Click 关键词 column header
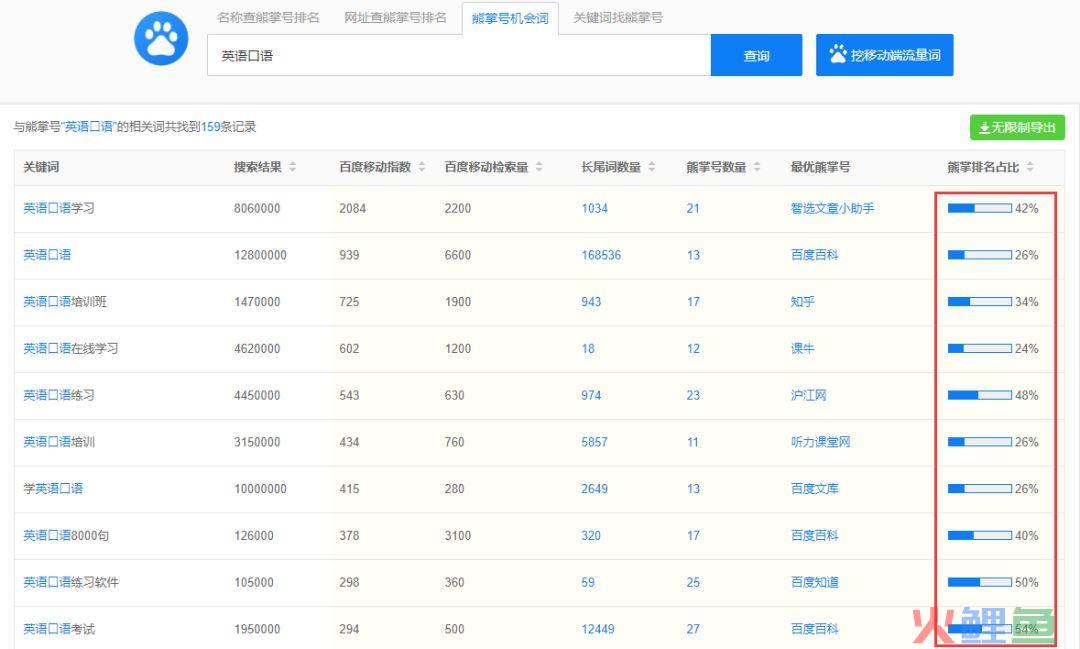This screenshot has height=649, width=1080. point(41,167)
